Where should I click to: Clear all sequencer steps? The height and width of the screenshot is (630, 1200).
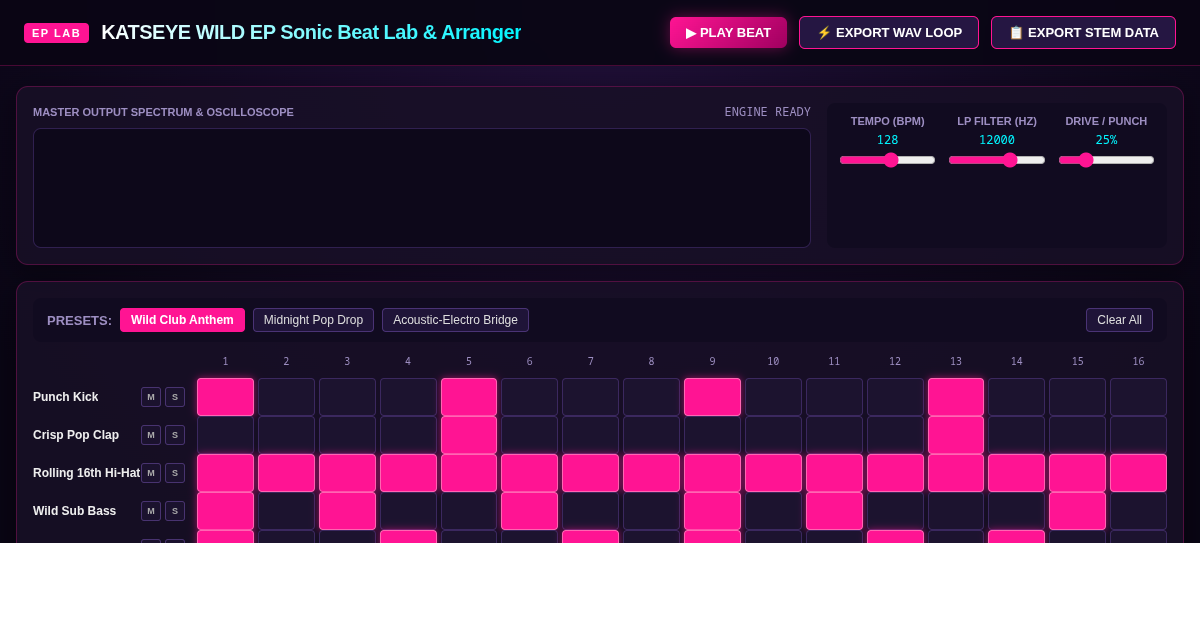coord(1119,320)
